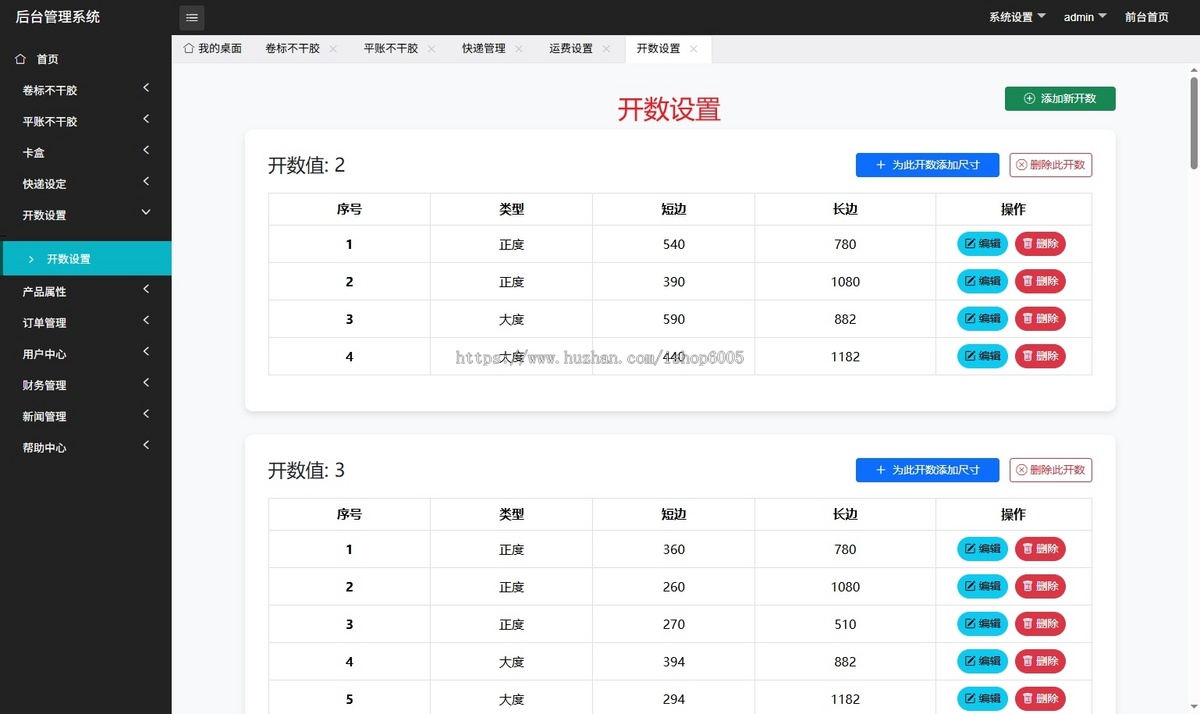Click the 后台管理系统 title
This screenshot has height=714, width=1200.
[x=58, y=17]
